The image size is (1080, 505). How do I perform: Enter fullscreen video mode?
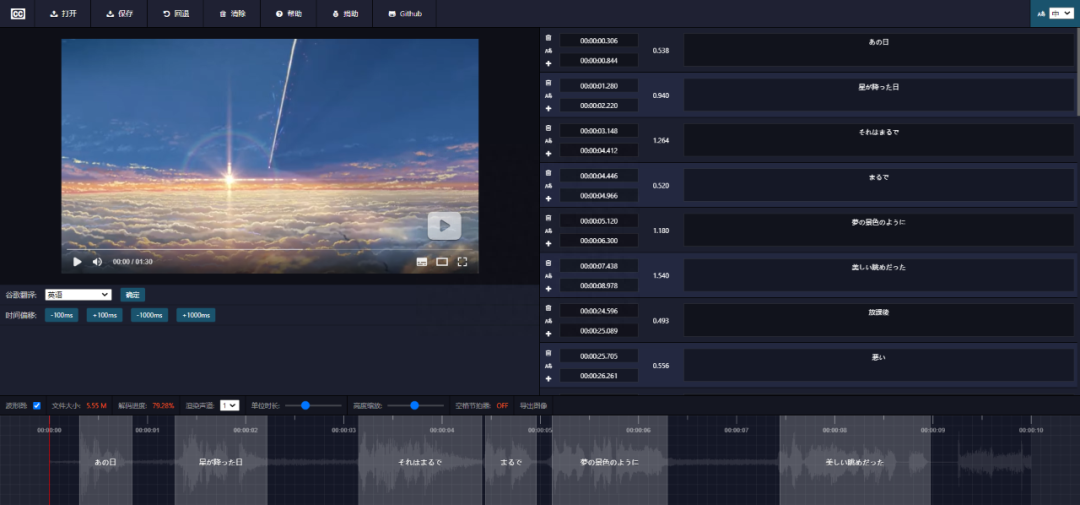[463, 262]
